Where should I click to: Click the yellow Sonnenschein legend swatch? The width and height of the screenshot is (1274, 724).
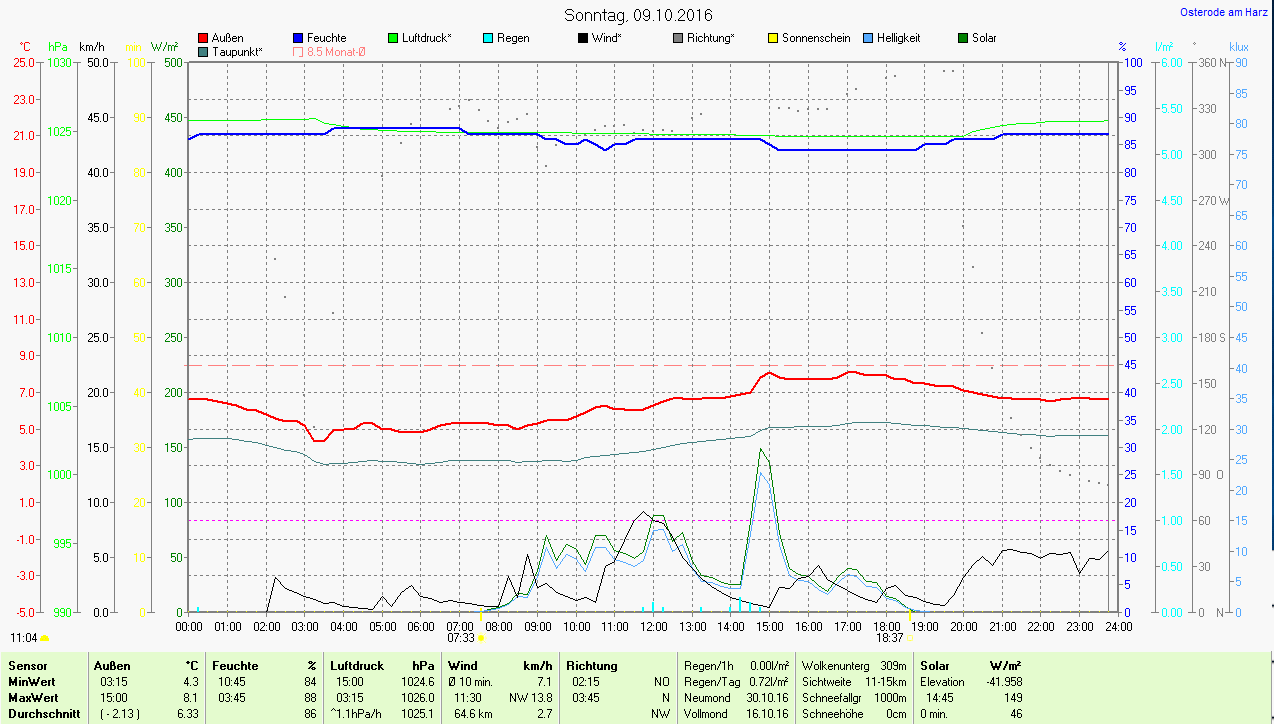click(773, 38)
